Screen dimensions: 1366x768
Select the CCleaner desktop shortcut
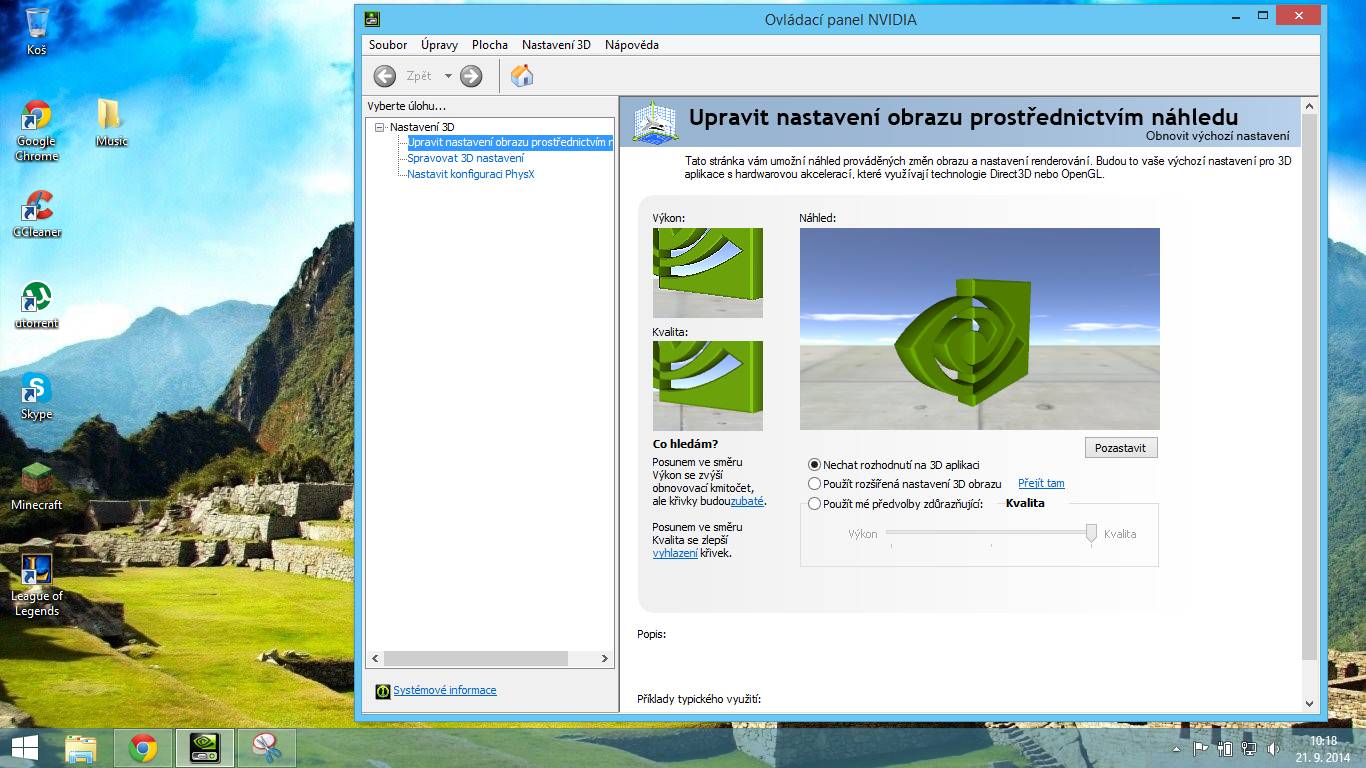37,214
